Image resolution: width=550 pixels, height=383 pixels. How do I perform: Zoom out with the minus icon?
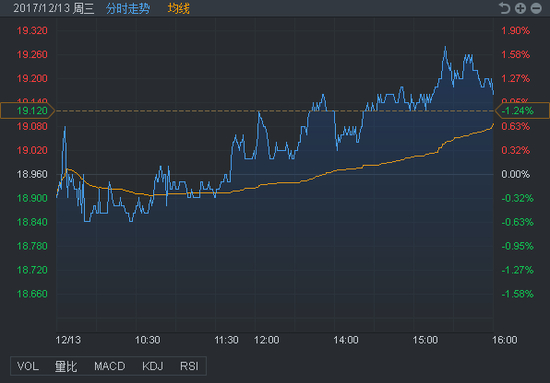[x=536, y=8]
